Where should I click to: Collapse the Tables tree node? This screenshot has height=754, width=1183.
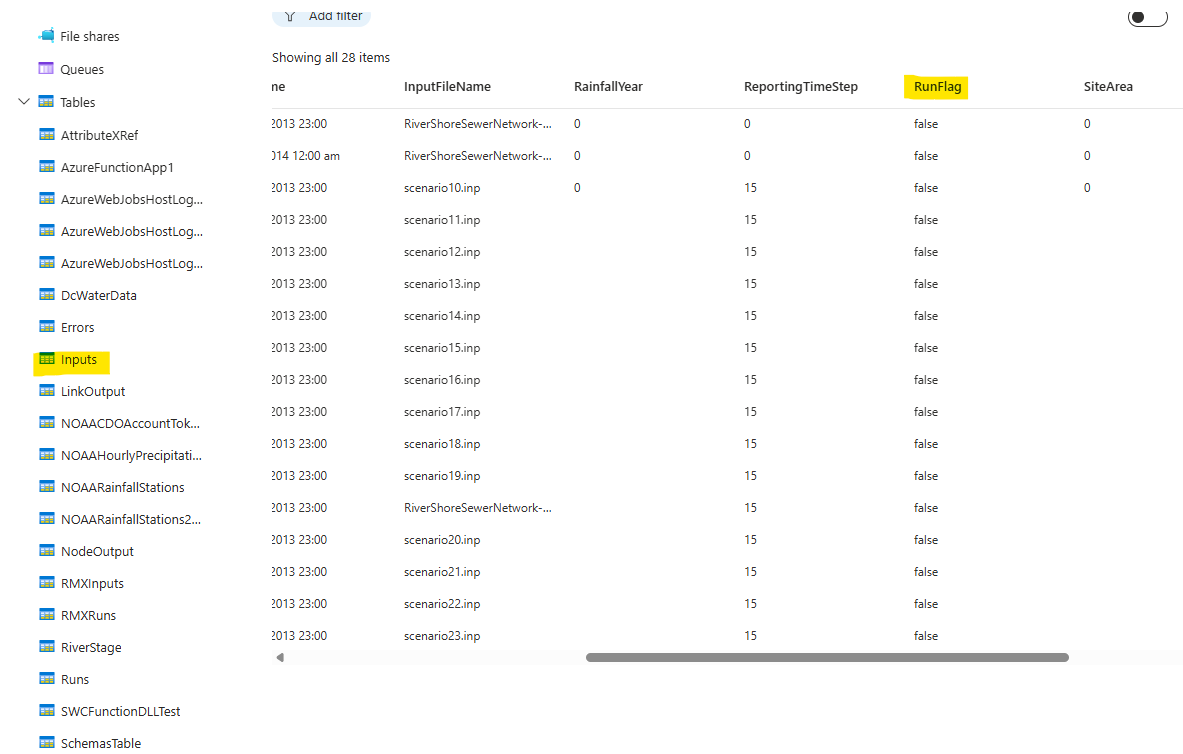point(23,101)
